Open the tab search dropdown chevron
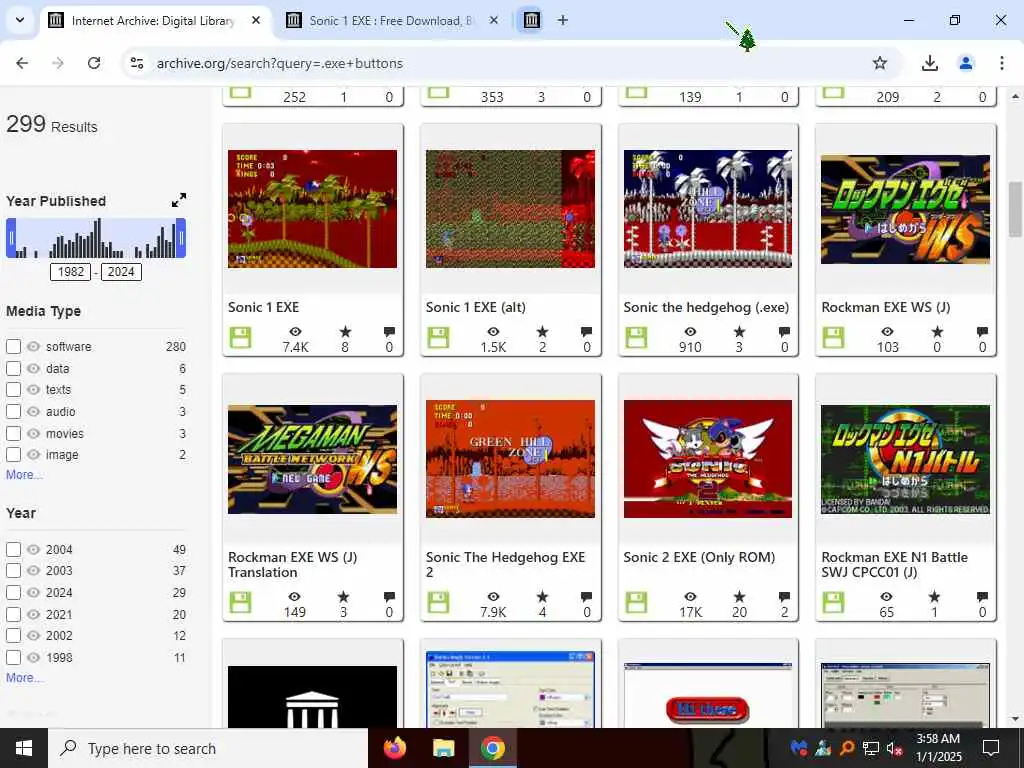This screenshot has height=768, width=1024. pyautogui.click(x=20, y=20)
